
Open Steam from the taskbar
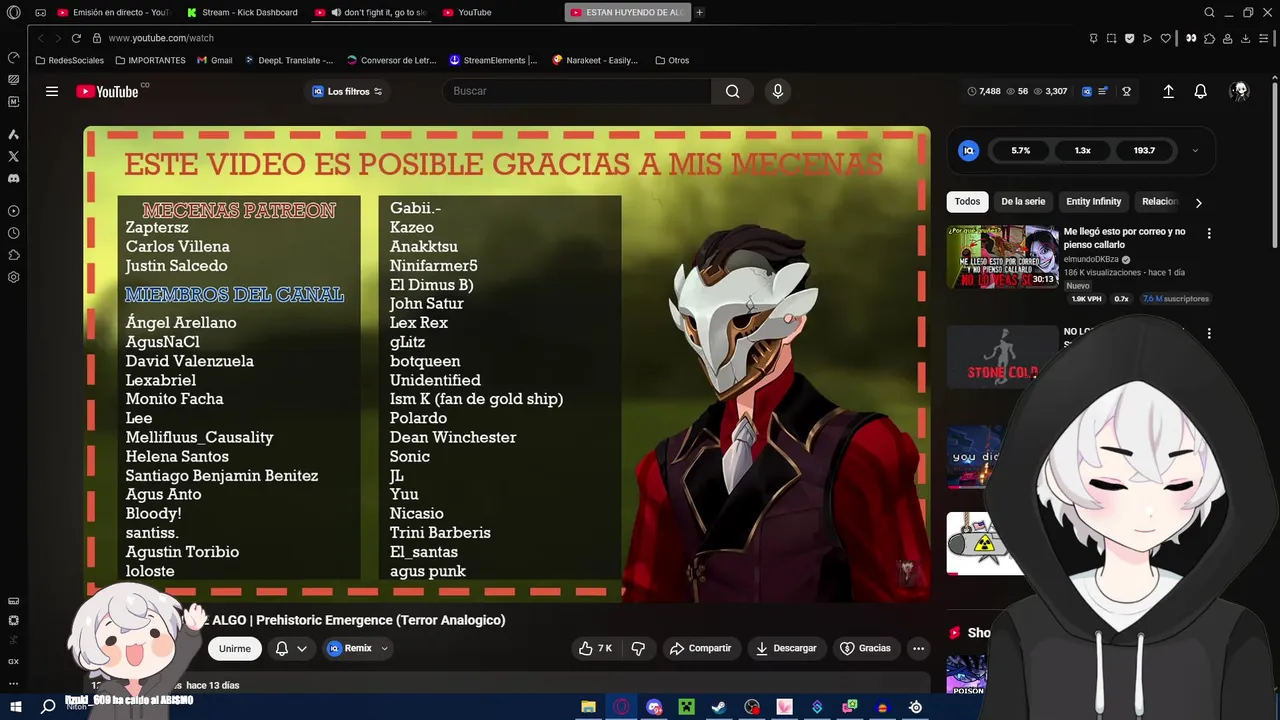[x=719, y=707]
